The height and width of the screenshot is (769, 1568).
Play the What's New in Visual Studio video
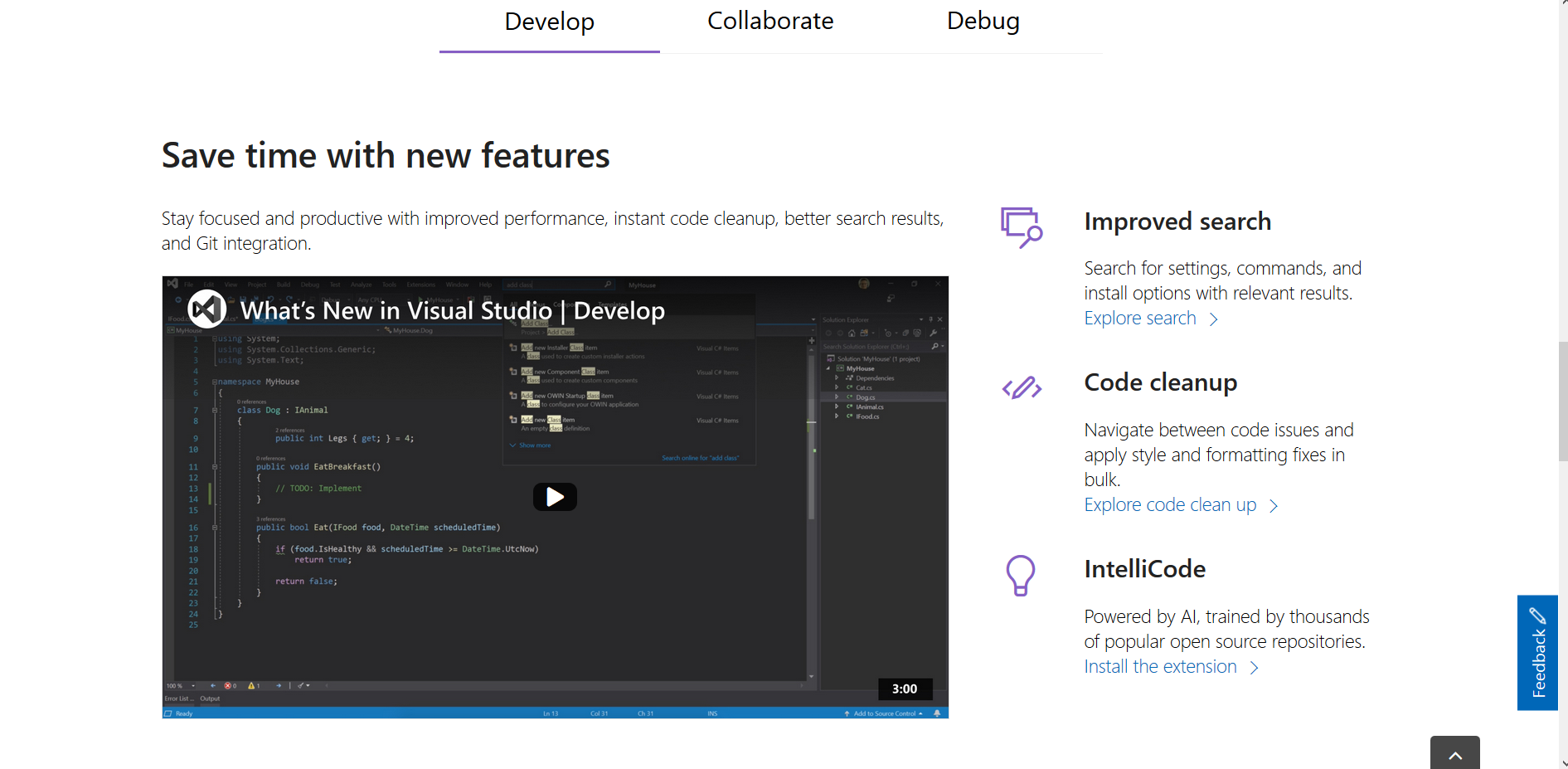point(555,497)
